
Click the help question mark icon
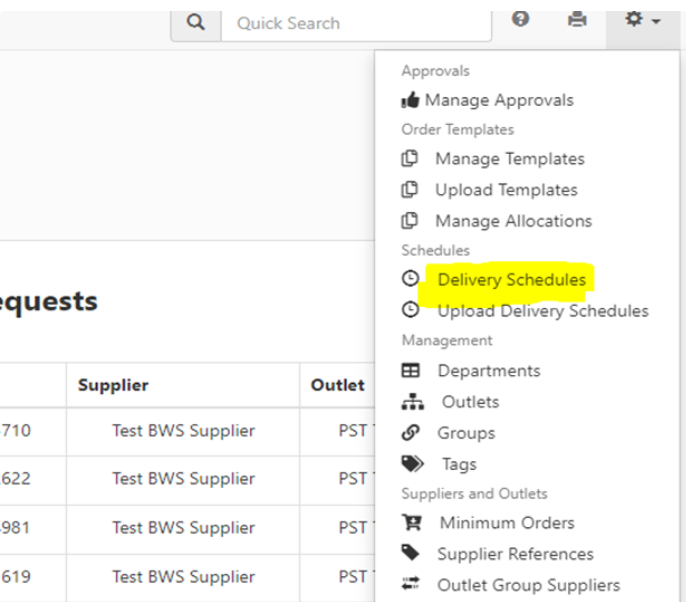[x=520, y=19]
